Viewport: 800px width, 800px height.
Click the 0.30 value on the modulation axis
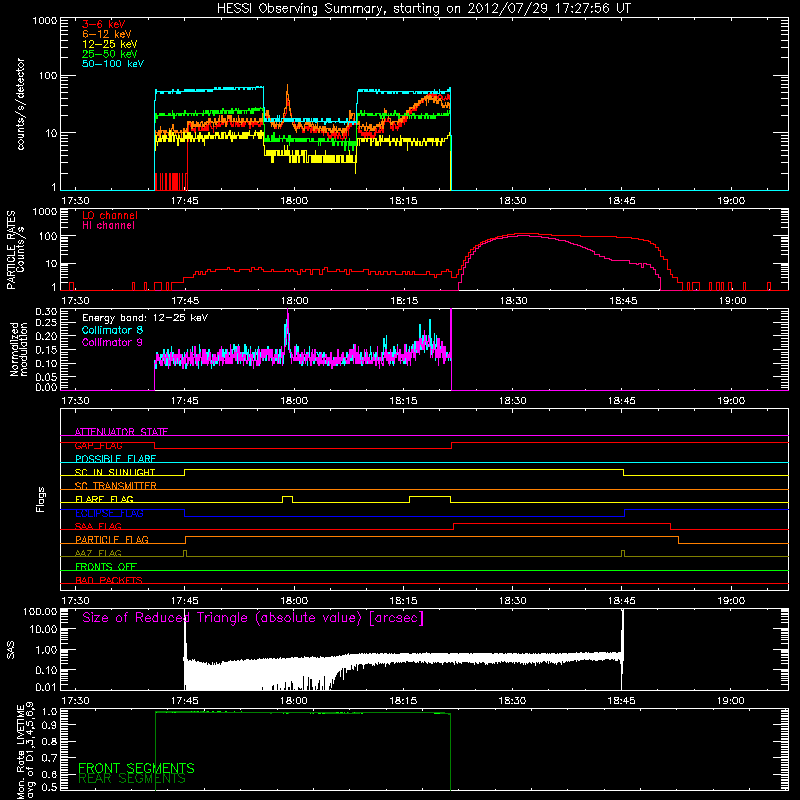46,311
